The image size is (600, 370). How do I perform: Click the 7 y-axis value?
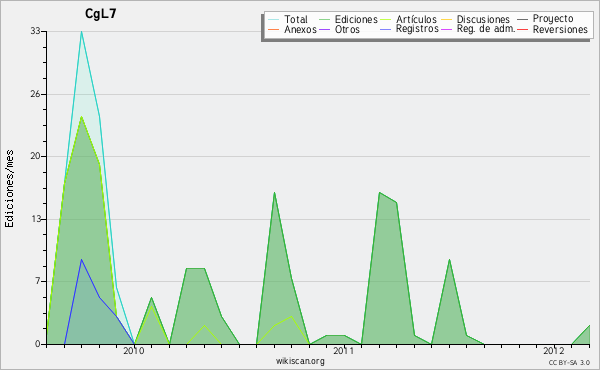(x=38, y=281)
